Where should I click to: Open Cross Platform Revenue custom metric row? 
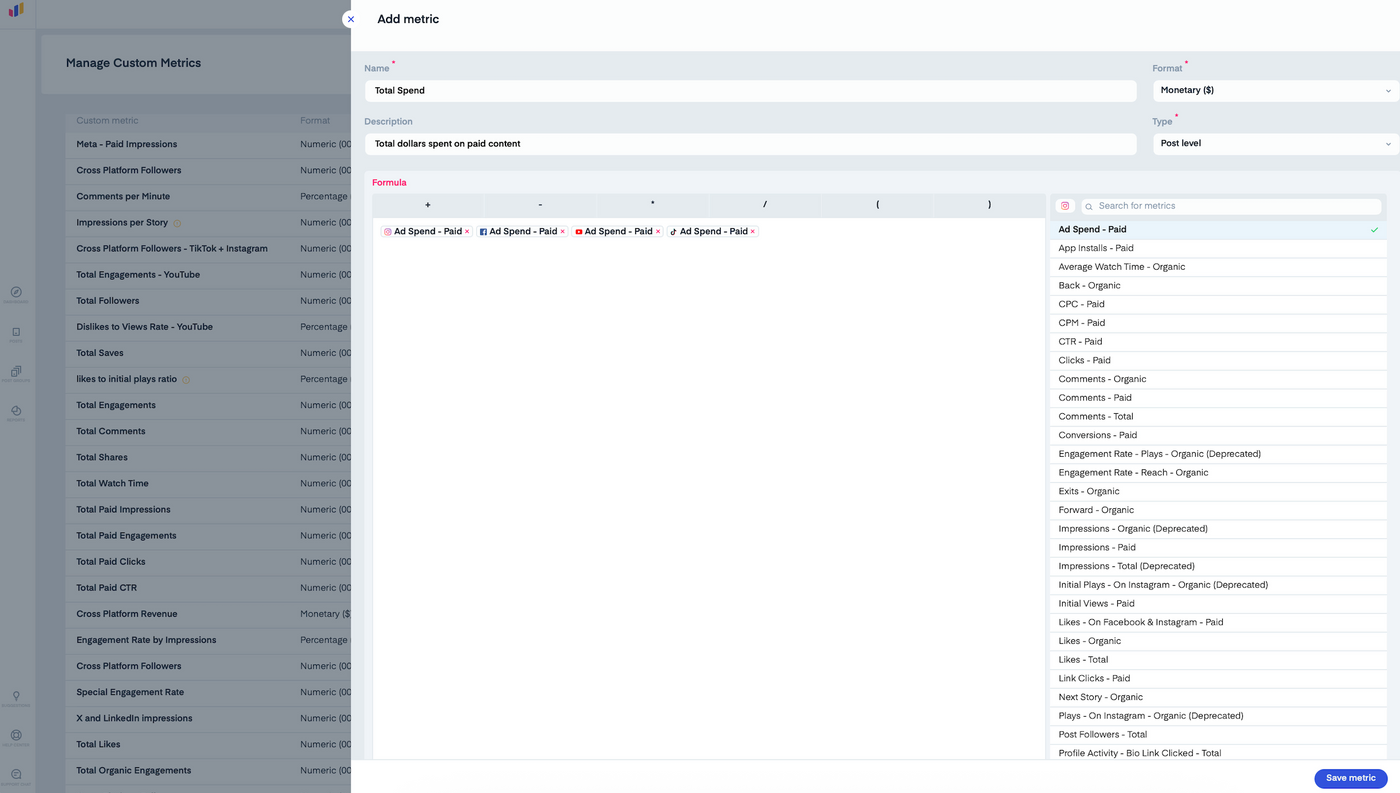(x=208, y=614)
